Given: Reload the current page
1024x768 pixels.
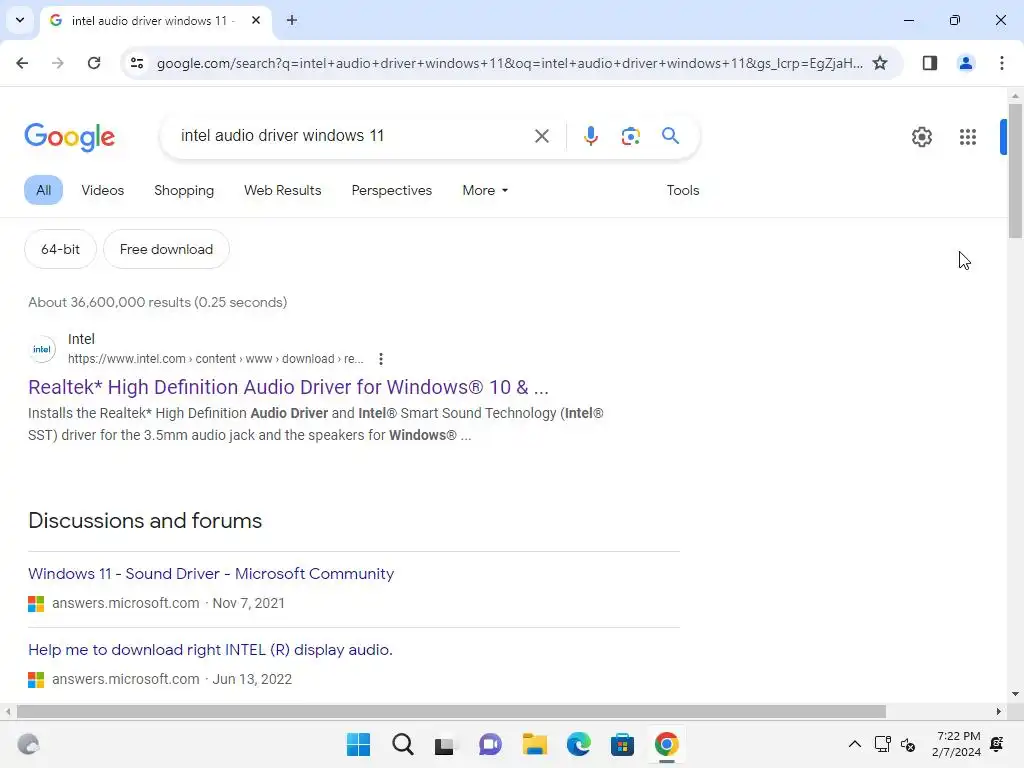Looking at the screenshot, I should click(x=94, y=63).
